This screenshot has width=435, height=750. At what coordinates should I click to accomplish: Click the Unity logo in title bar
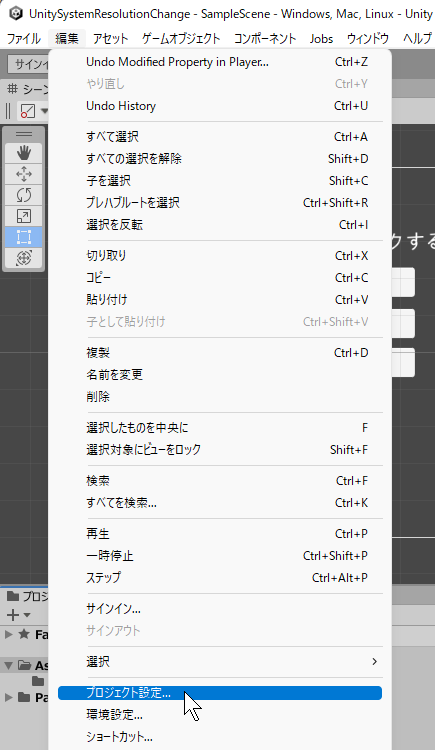[x=16, y=13]
